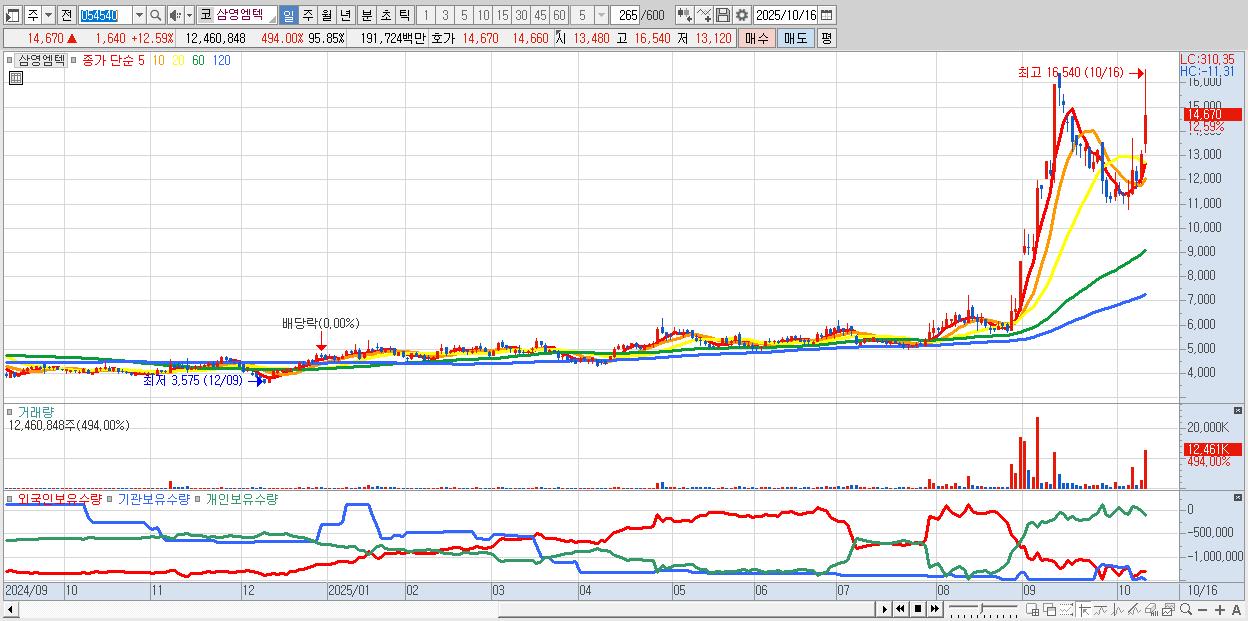
Task: Click the 삼영엠텍 chart legend label
Action: point(41,60)
